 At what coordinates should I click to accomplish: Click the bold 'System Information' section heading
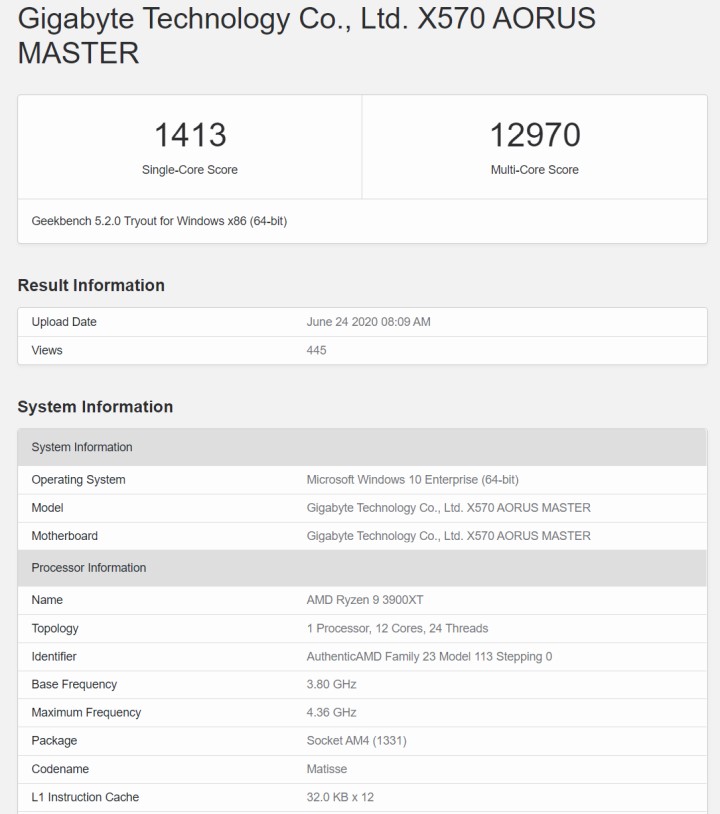(x=95, y=406)
